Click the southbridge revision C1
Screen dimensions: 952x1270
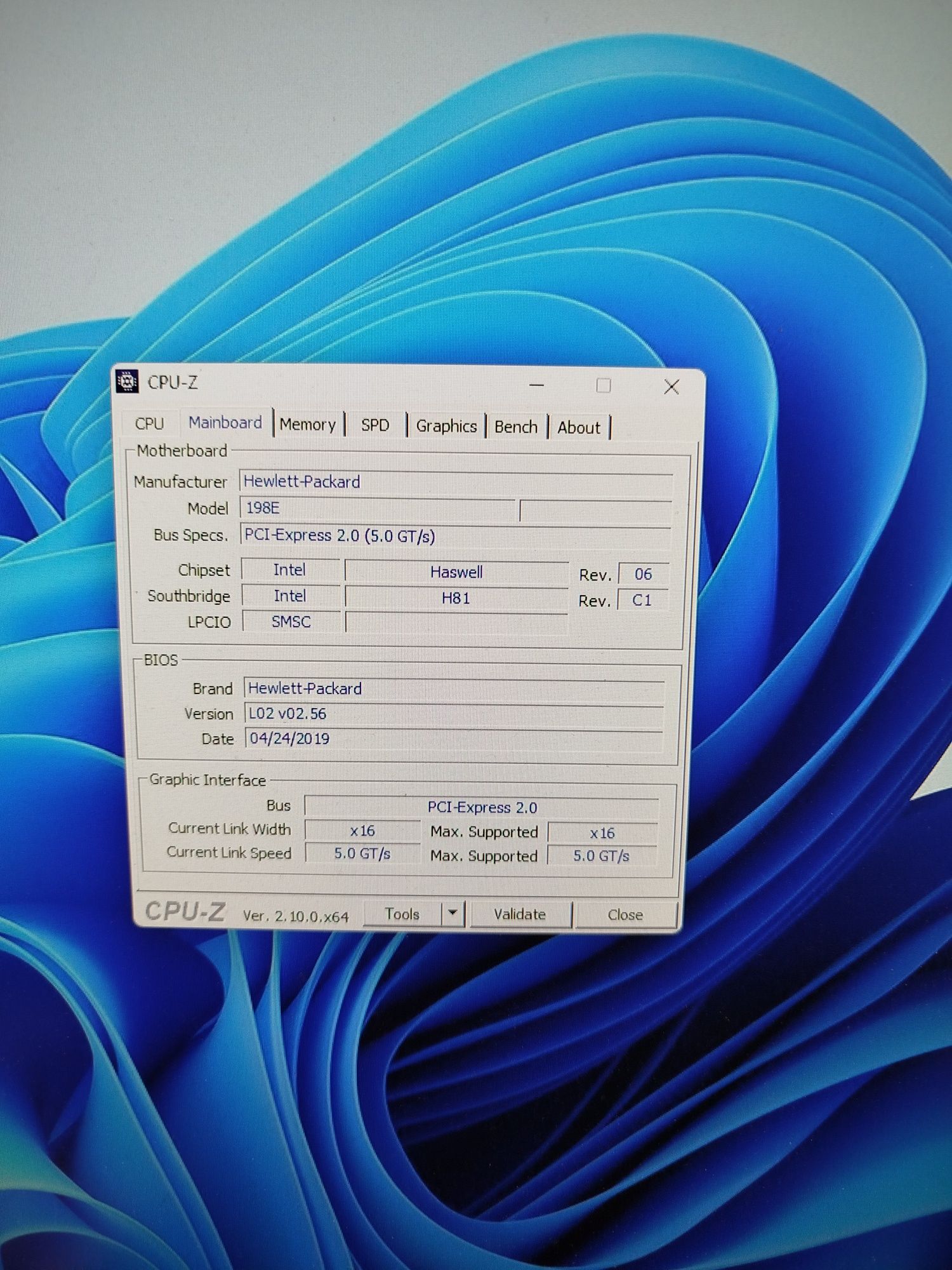pyautogui.click(x=642, y=601)
